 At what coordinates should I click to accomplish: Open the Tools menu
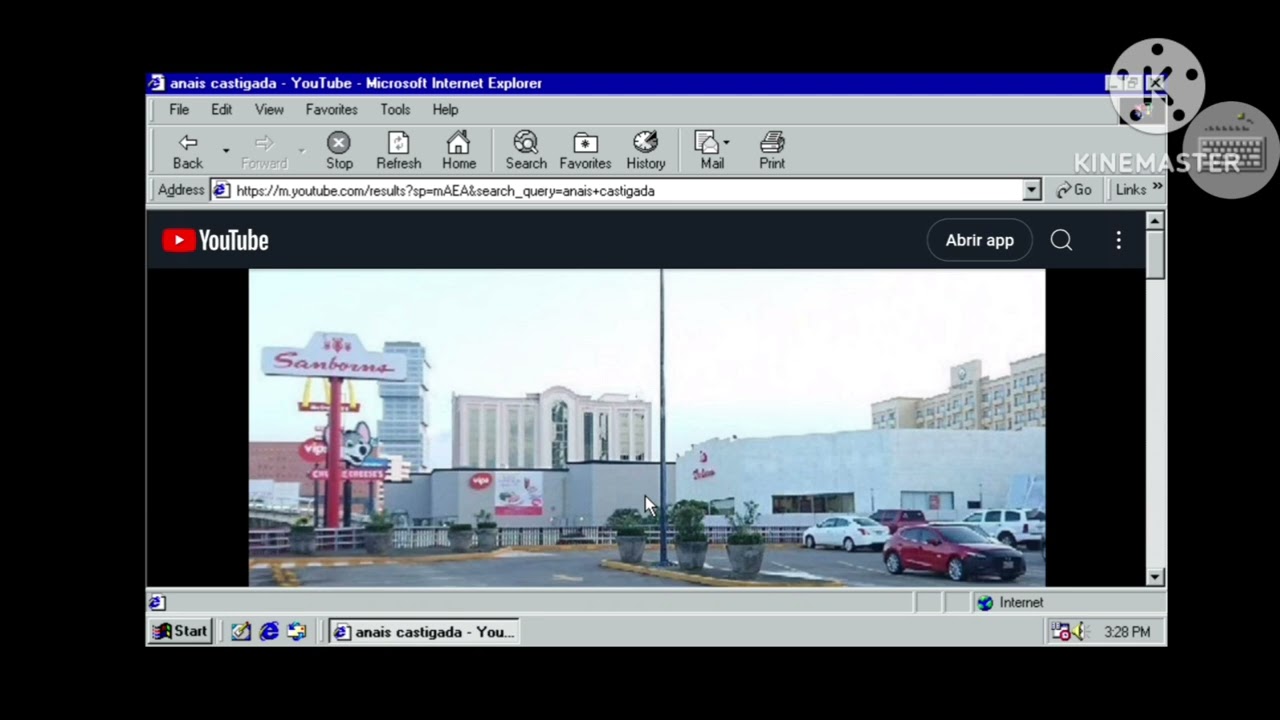tap(395, 110)
